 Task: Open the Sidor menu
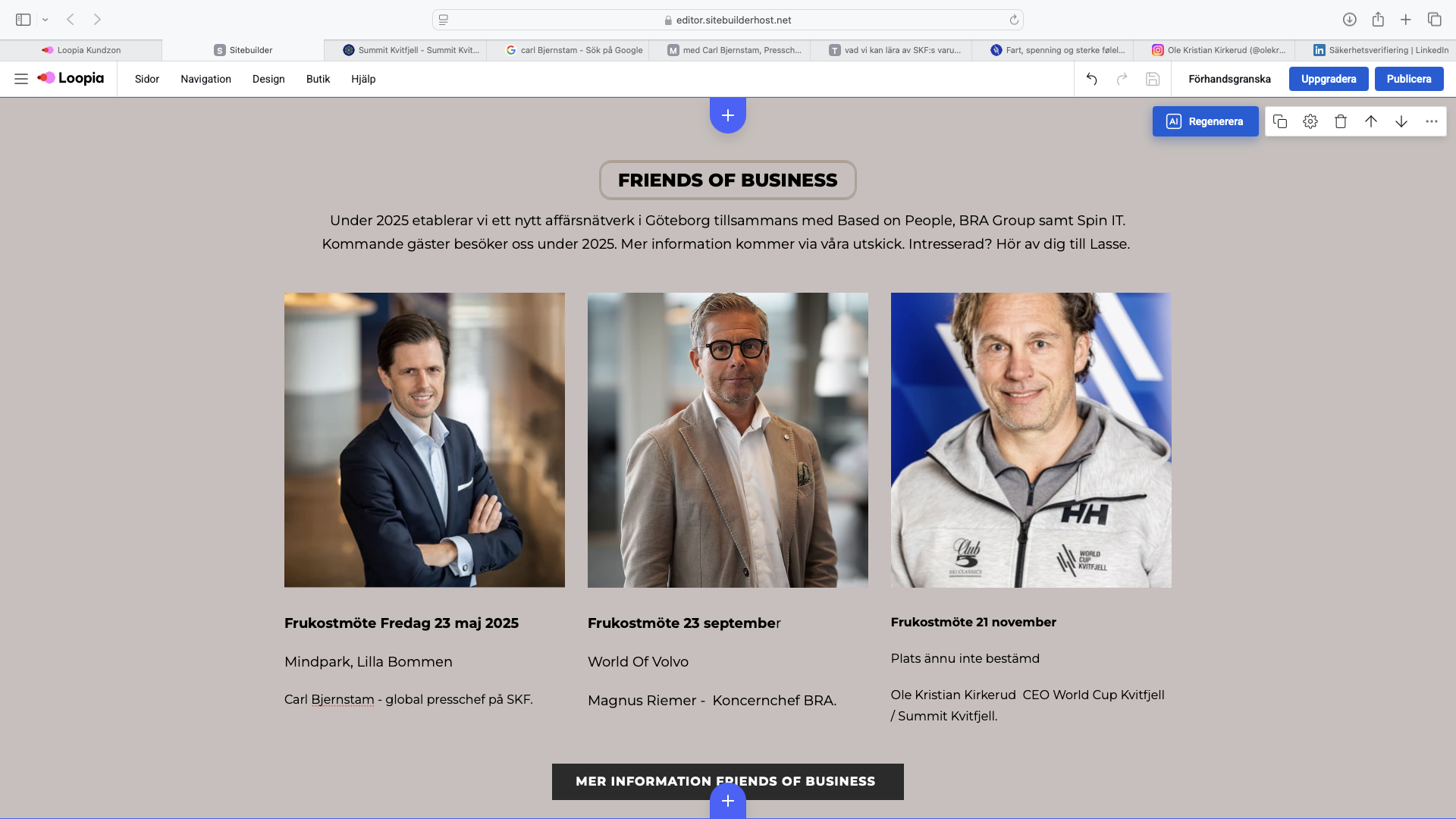147,79
